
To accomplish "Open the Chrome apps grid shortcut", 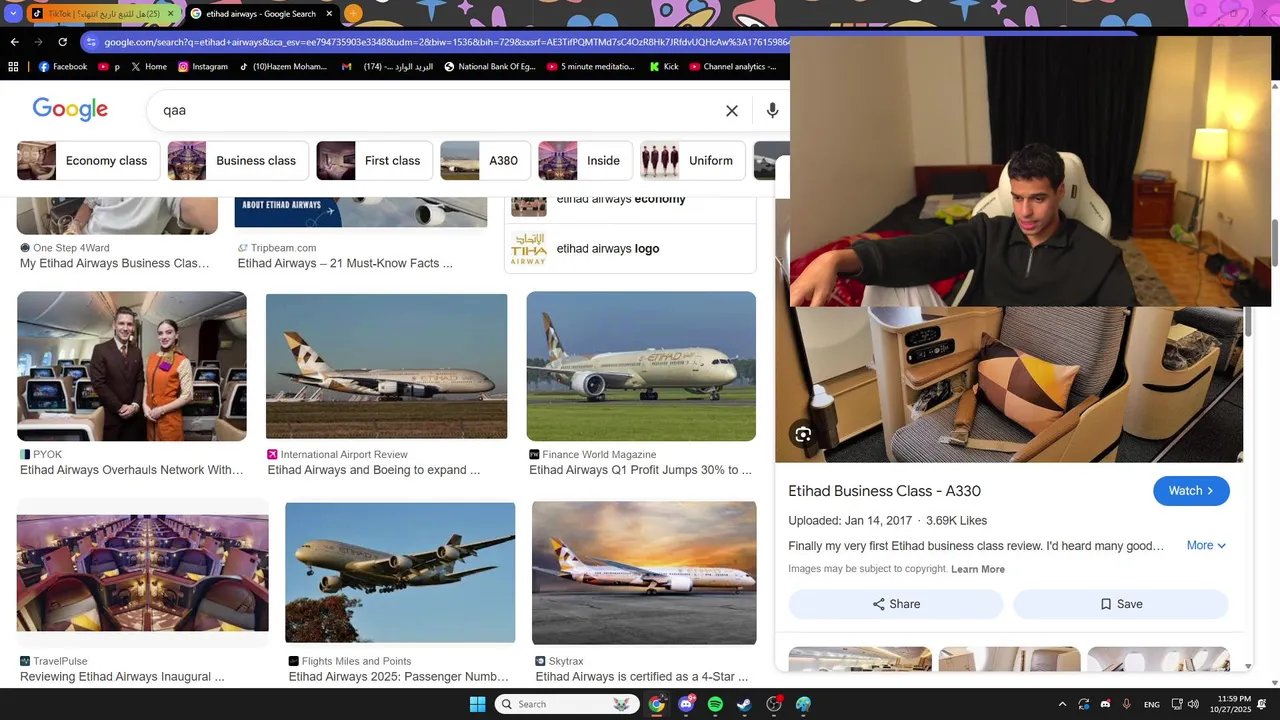I will coord(13,67).
